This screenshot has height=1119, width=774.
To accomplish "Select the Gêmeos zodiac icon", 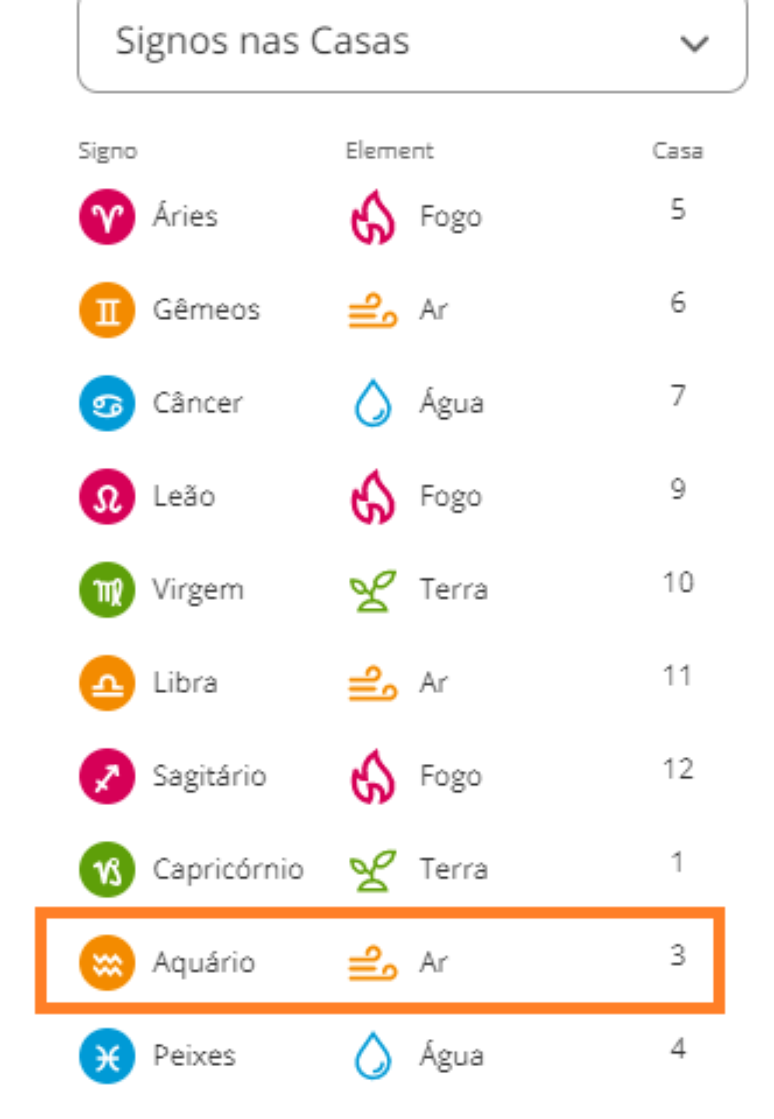I will pos(106,310).
